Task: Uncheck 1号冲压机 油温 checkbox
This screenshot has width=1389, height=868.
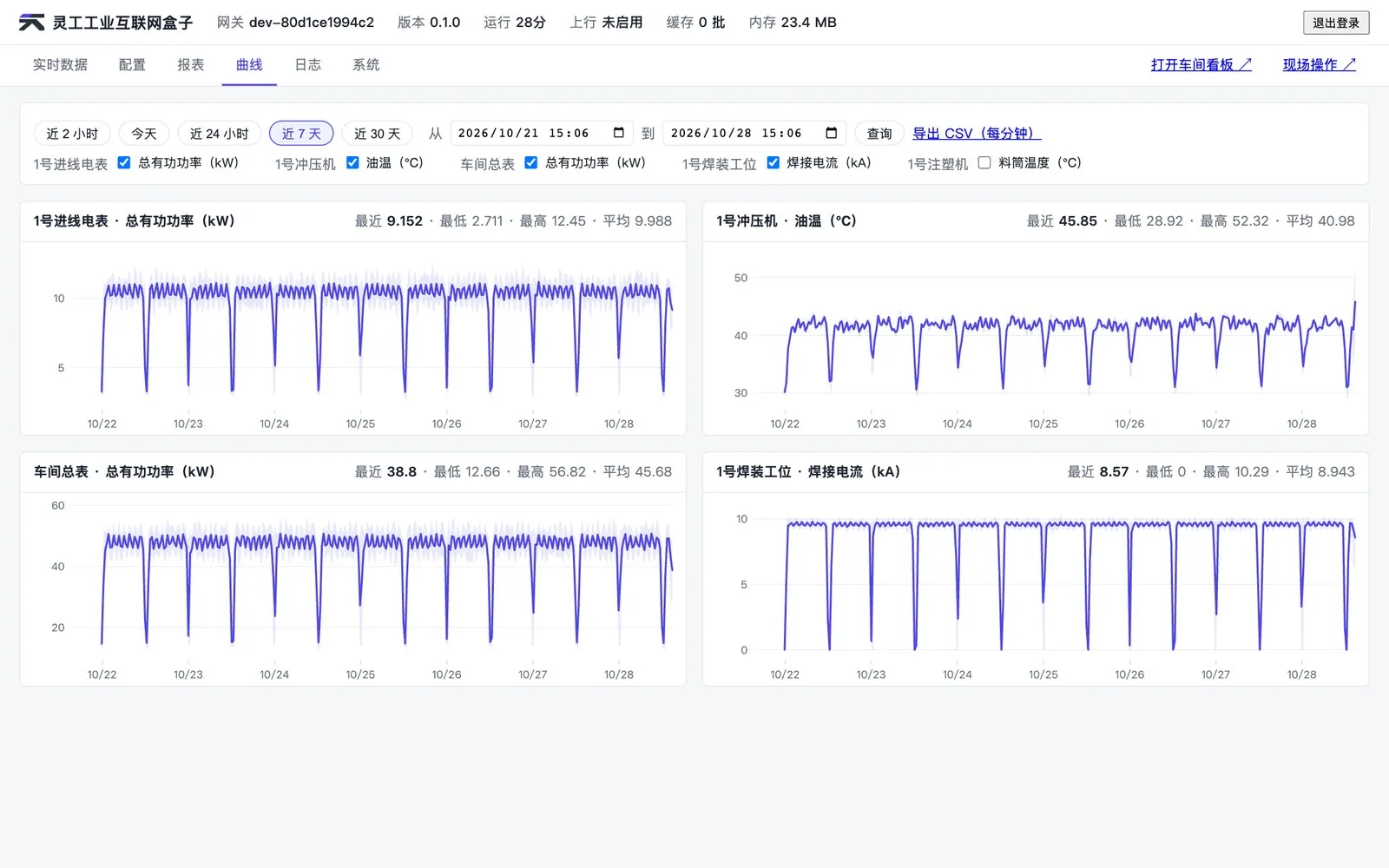Action: (x=352, y=162)
